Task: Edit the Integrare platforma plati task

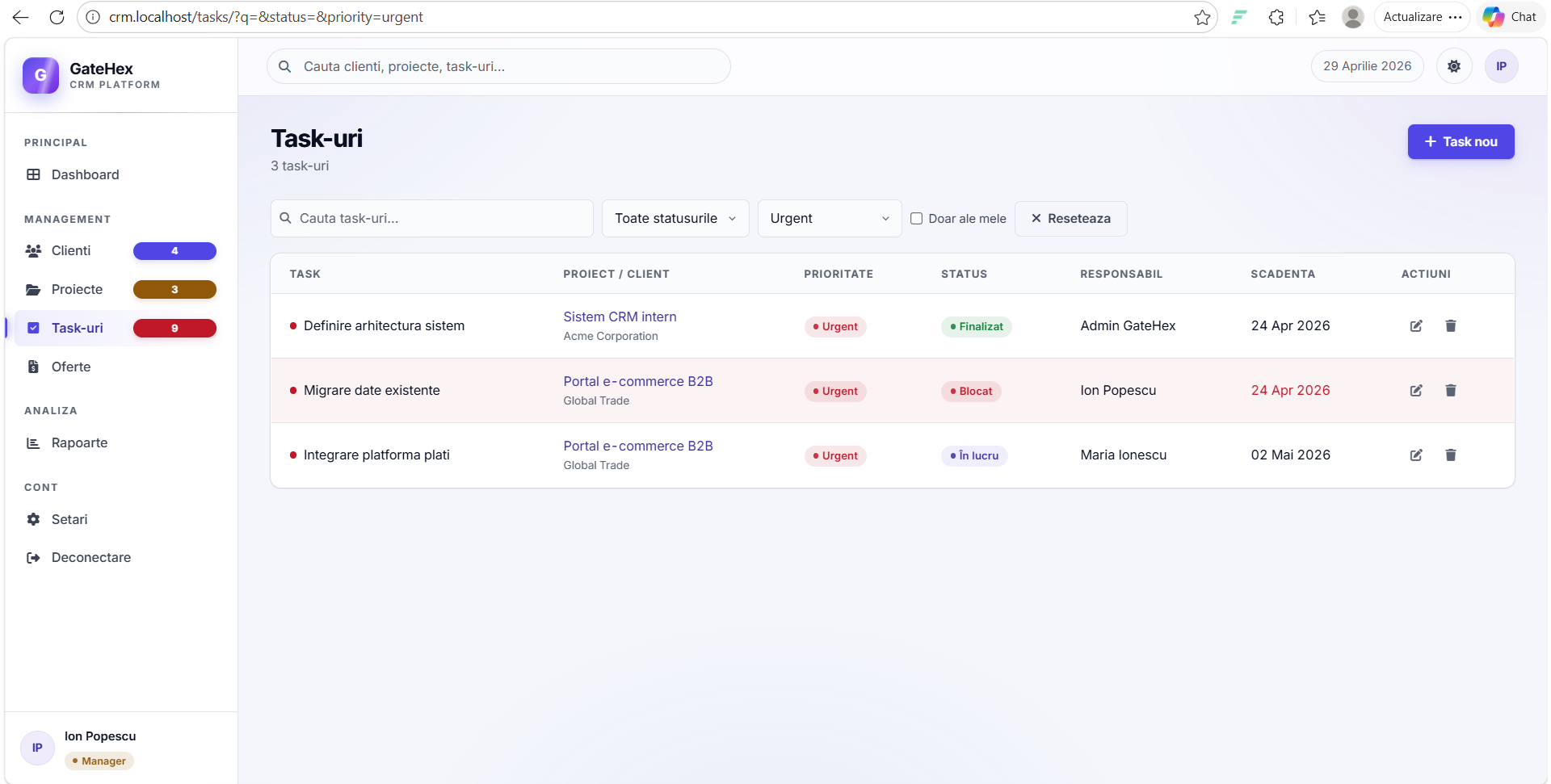Action: click(x=1416, y=455)
